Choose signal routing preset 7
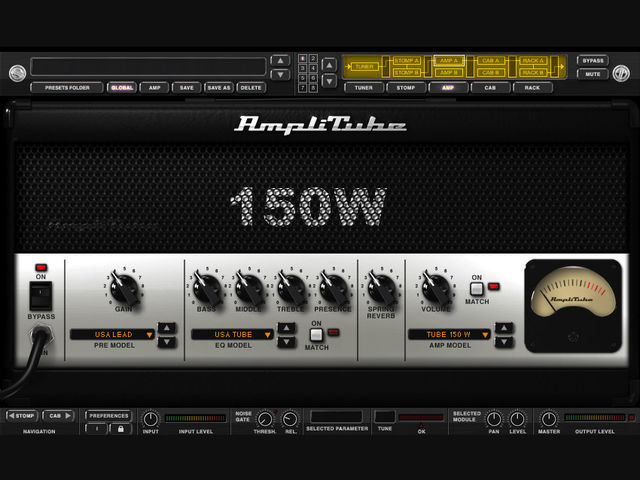 pos(302,88)
